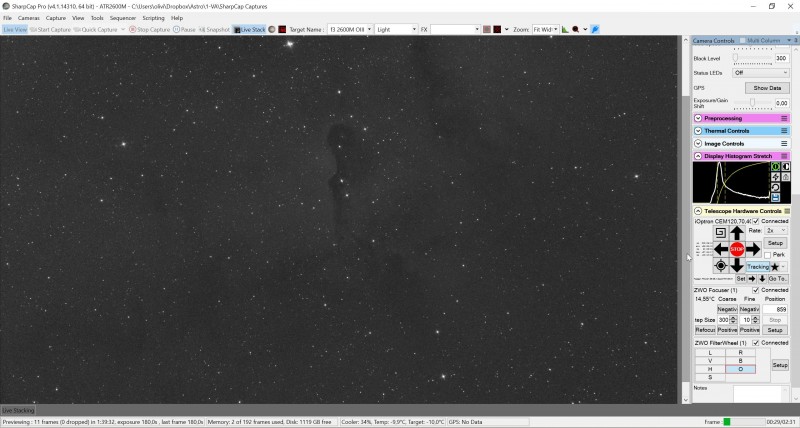800x428 pixels.
Task: Open the Preprocessing panel hamburger menu
Action: (784, 118)
